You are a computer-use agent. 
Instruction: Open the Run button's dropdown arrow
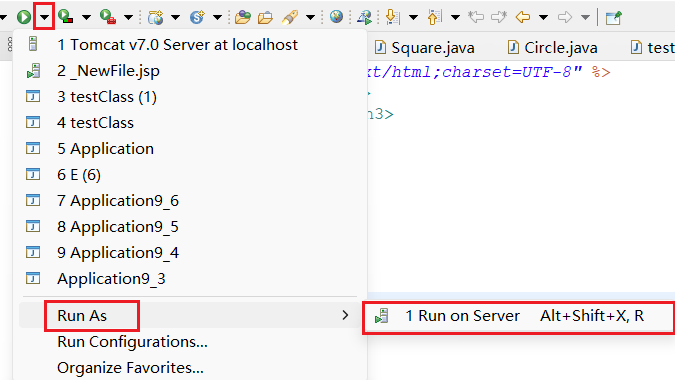click(x=44, y=17)
